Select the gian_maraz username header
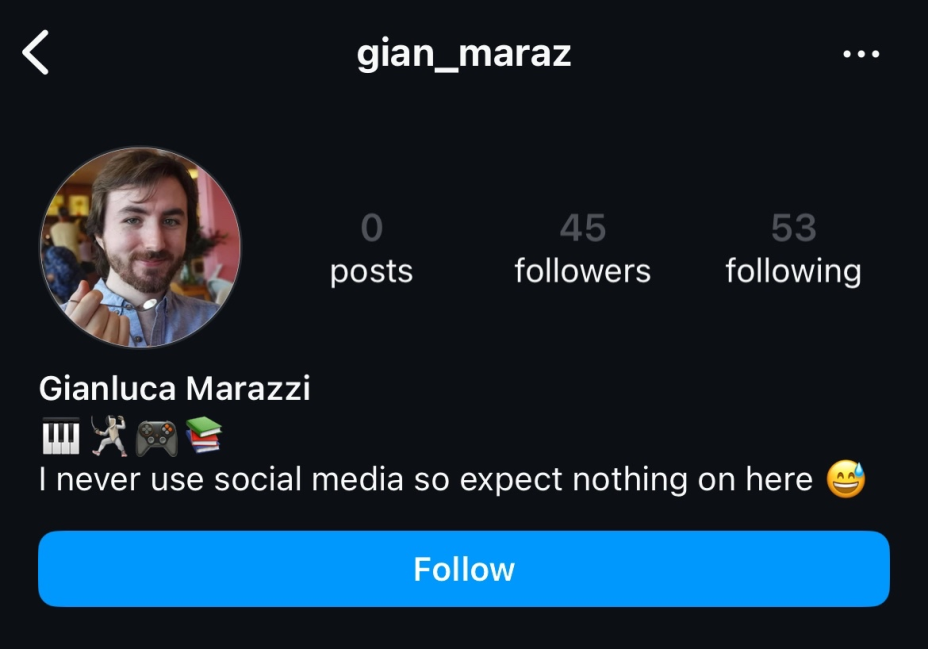 click(x=464, y=54)
